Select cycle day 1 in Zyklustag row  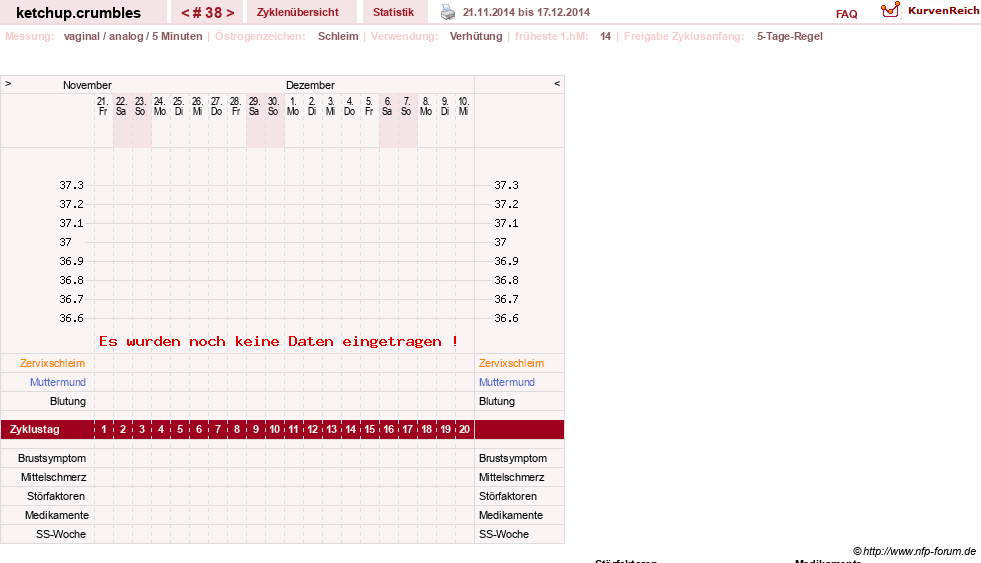coord(104,429)
